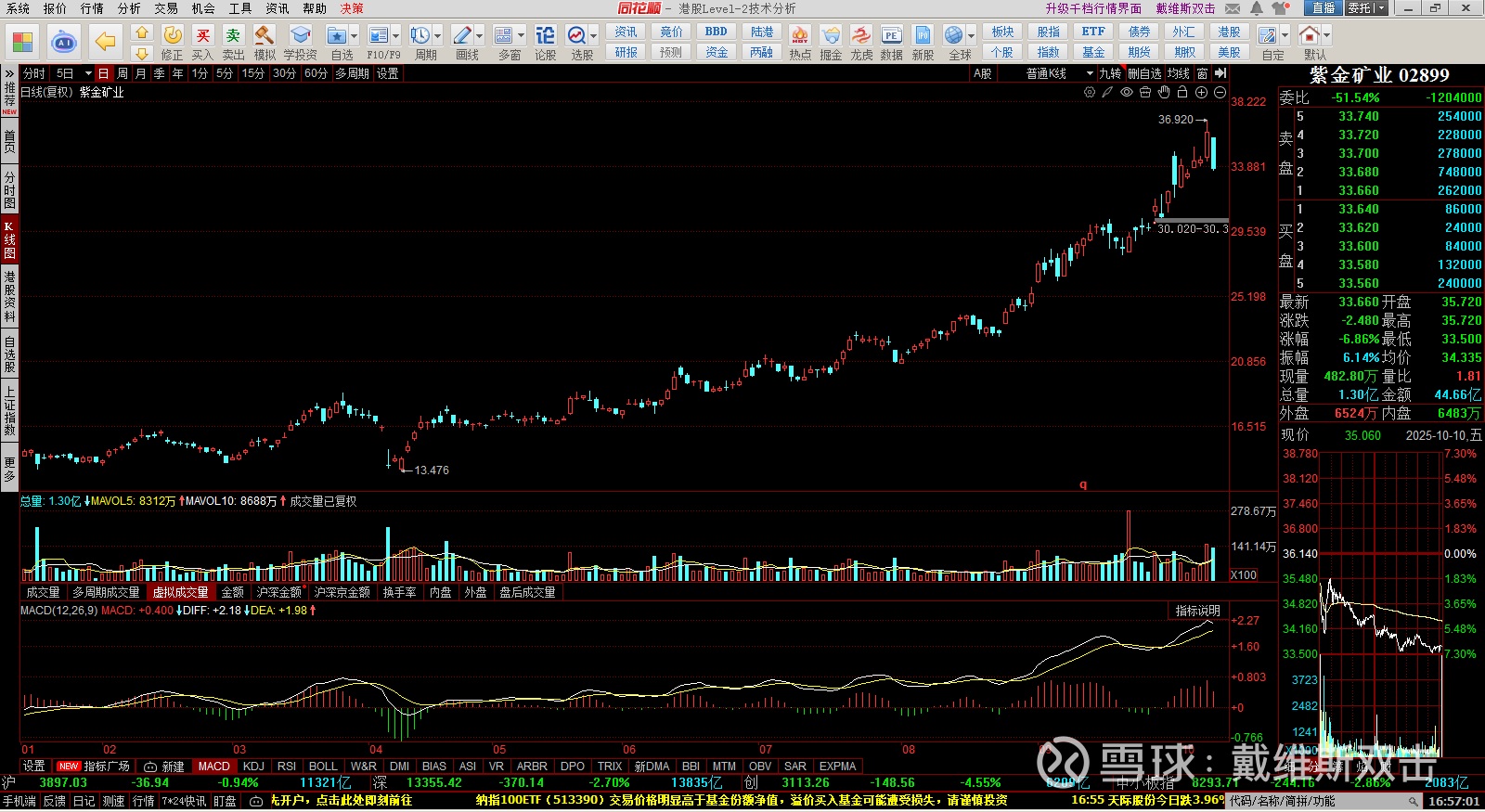Expand the 自选 favorites dropdown arrow
1485x812 pixels.
(354, 35)
